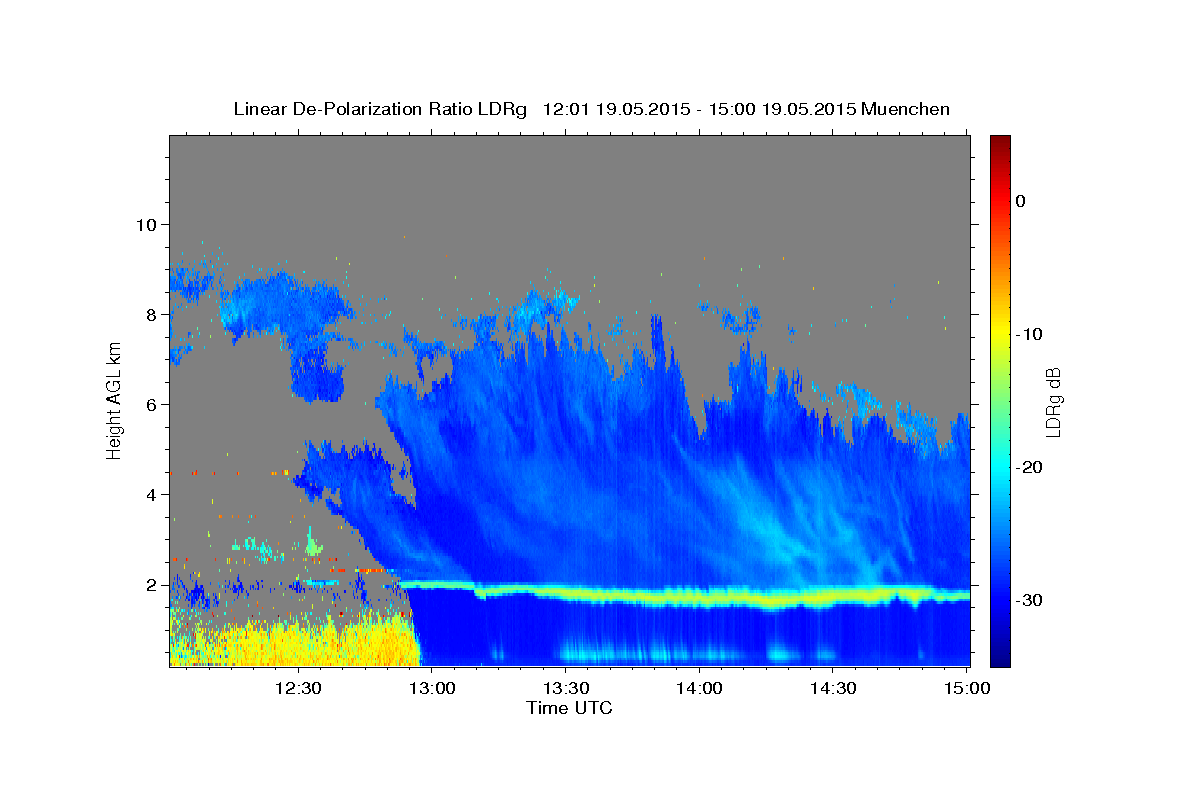Click the 13:30 time tick label
The image size is (1200, 800).
[565, 688]
